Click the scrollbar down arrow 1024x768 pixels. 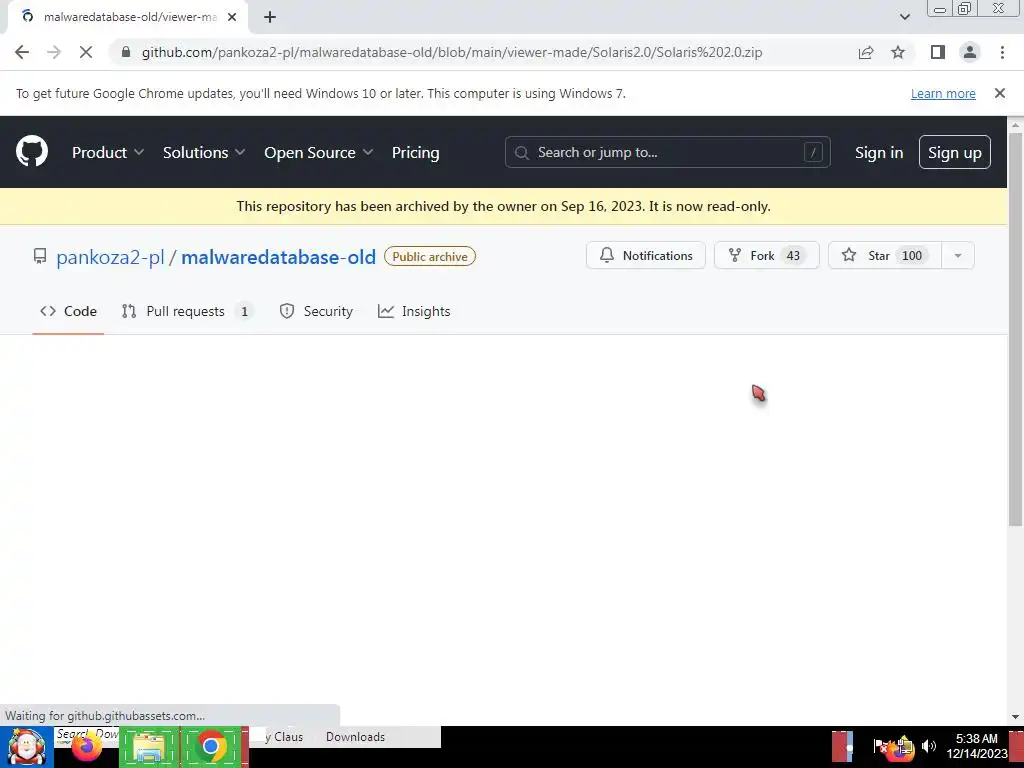(1016, 716)
